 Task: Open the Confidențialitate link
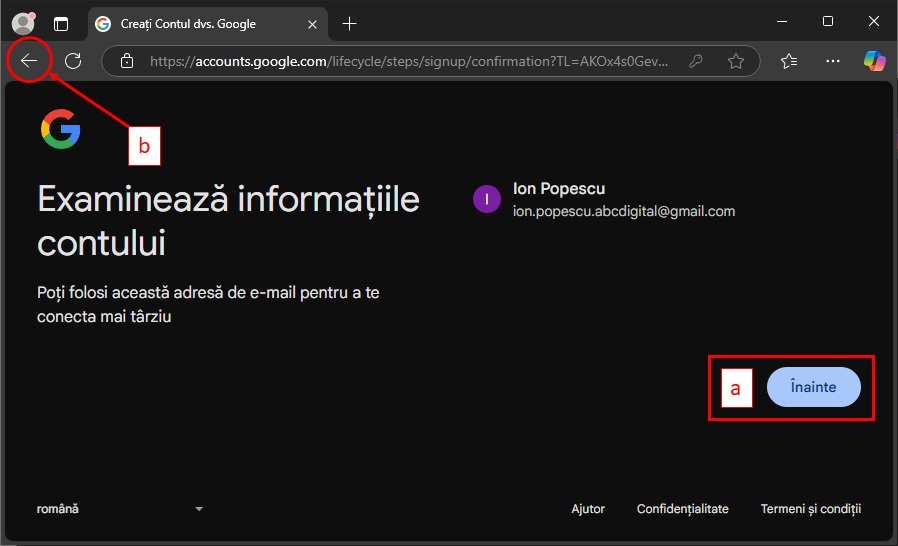[682, 509]
